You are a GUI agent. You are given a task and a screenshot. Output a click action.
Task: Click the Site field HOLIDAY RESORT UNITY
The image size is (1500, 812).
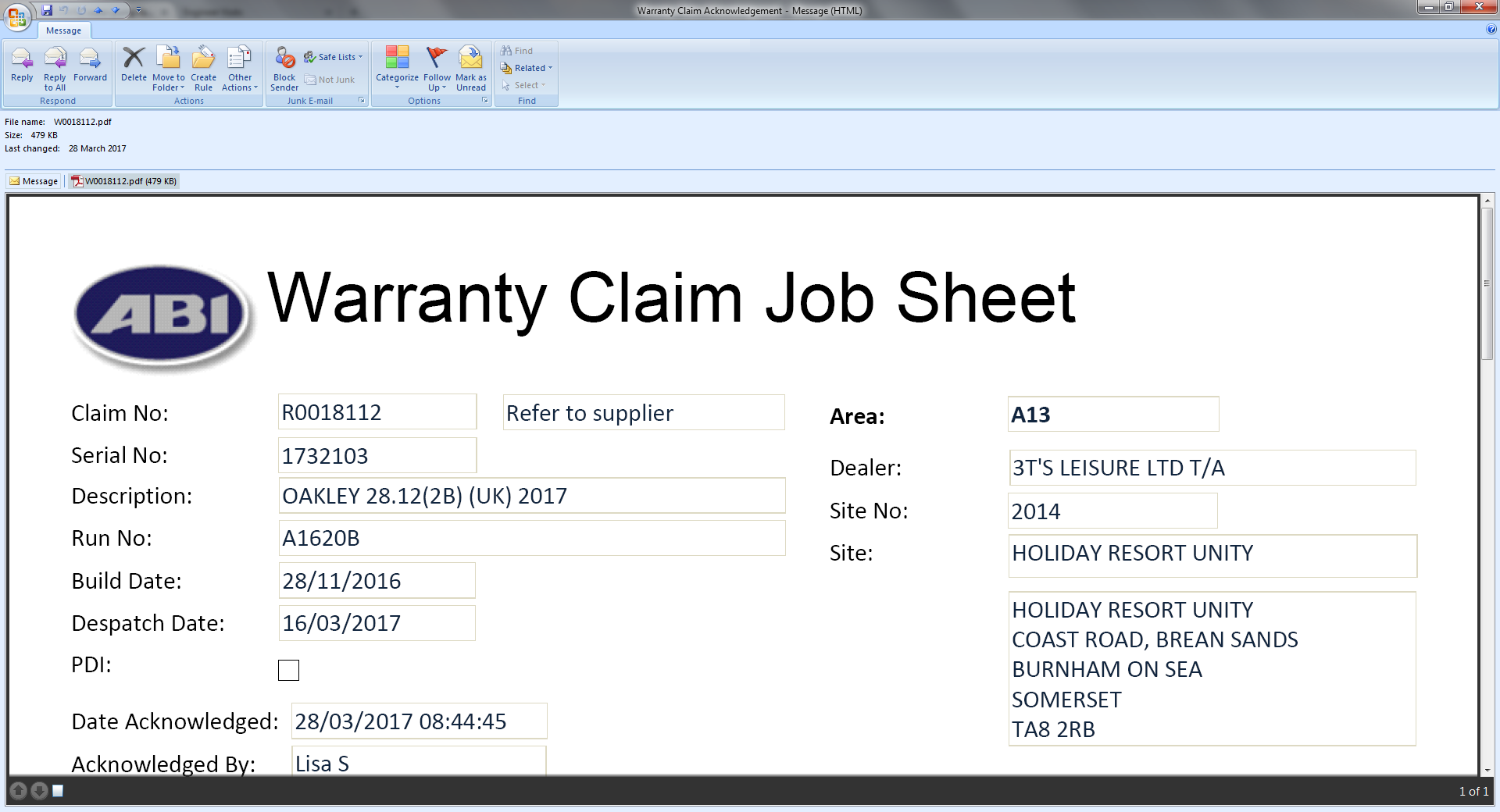pos(1212,556)
